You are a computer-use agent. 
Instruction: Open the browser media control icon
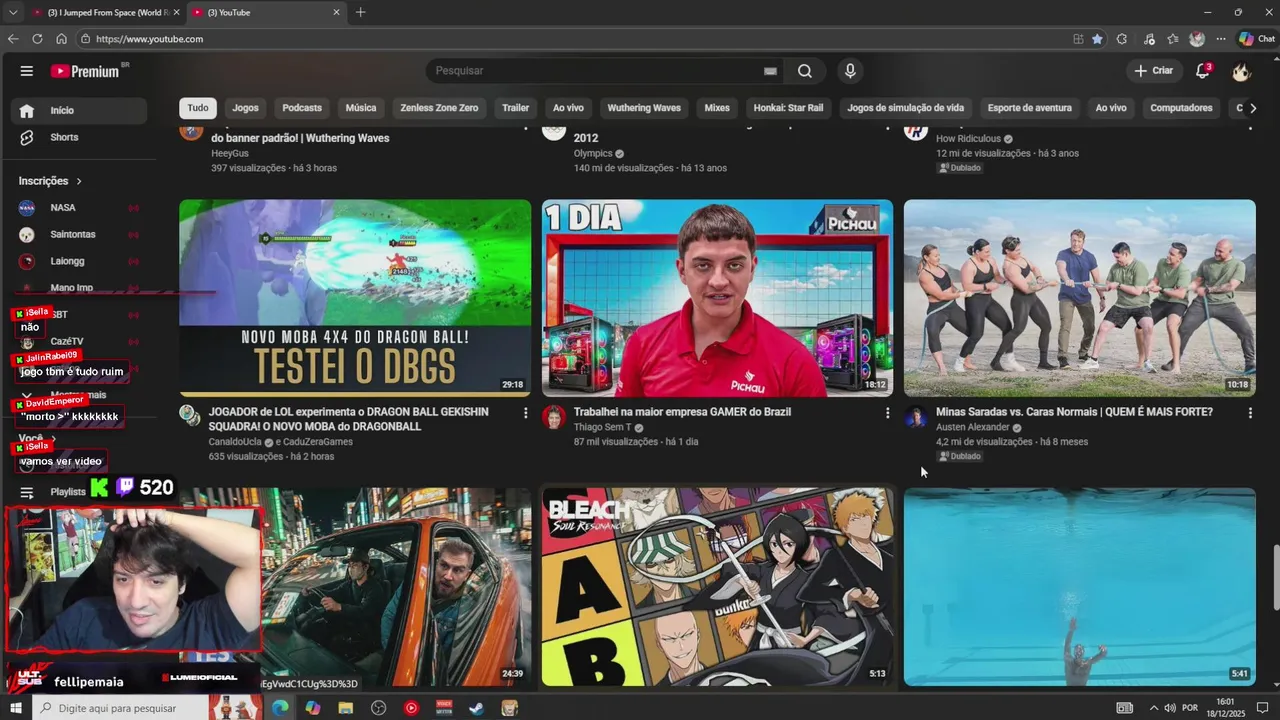[x=1148, y=39]
